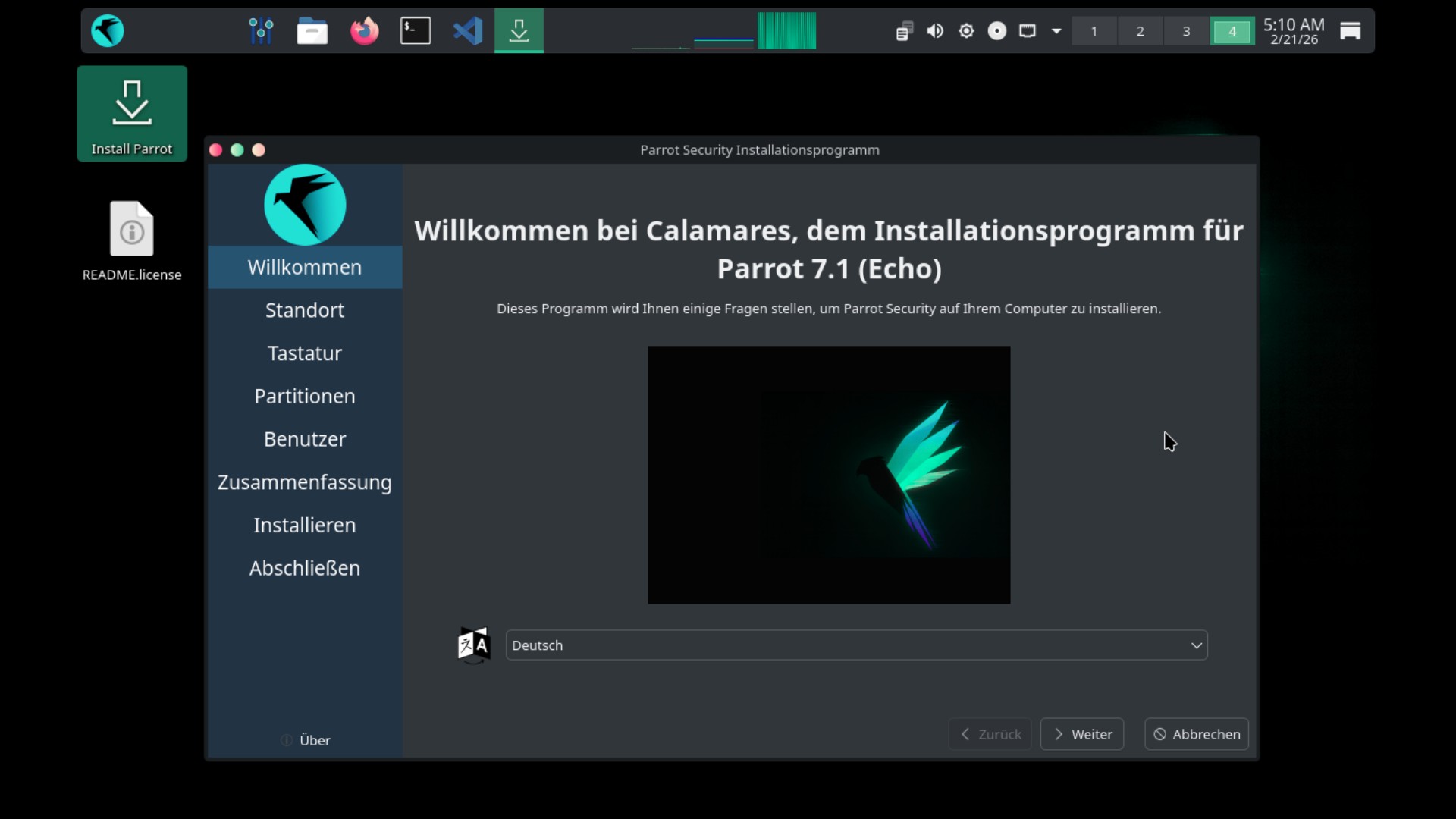The width and height of the screenshot is (1456, 819).
Task: Click the Weiter button
Action: point(1082,734)
